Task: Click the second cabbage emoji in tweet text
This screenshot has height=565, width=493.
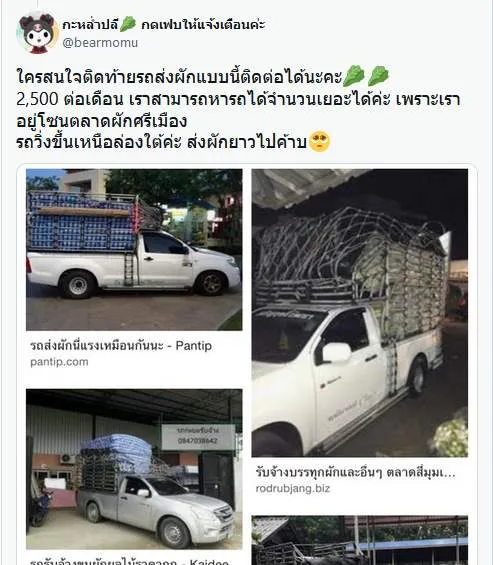Action: click(377, 76)
